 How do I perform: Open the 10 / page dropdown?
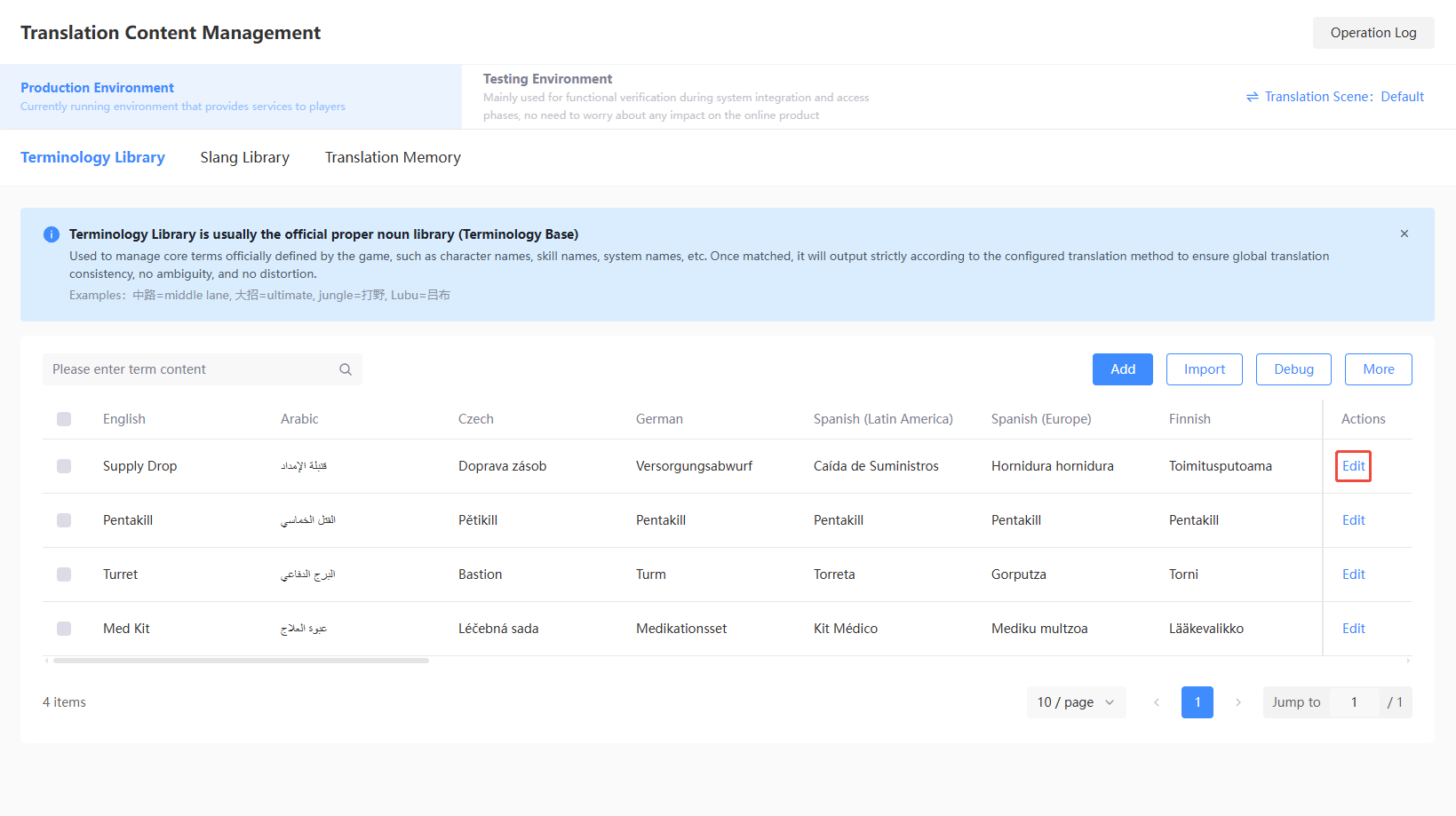[1076, 702]
